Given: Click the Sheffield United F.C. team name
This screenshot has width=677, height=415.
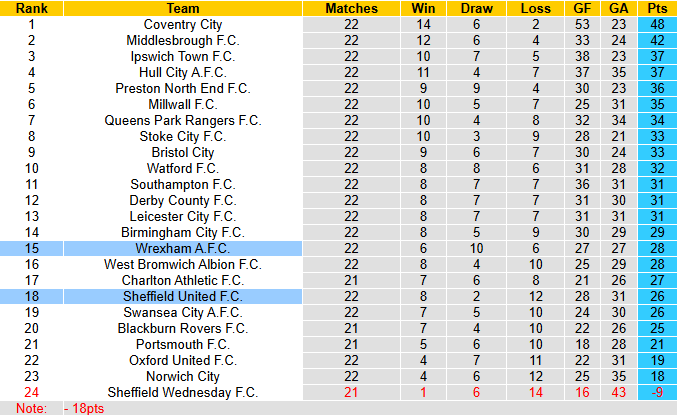Looking at the screenshot, I should [182, 297].
